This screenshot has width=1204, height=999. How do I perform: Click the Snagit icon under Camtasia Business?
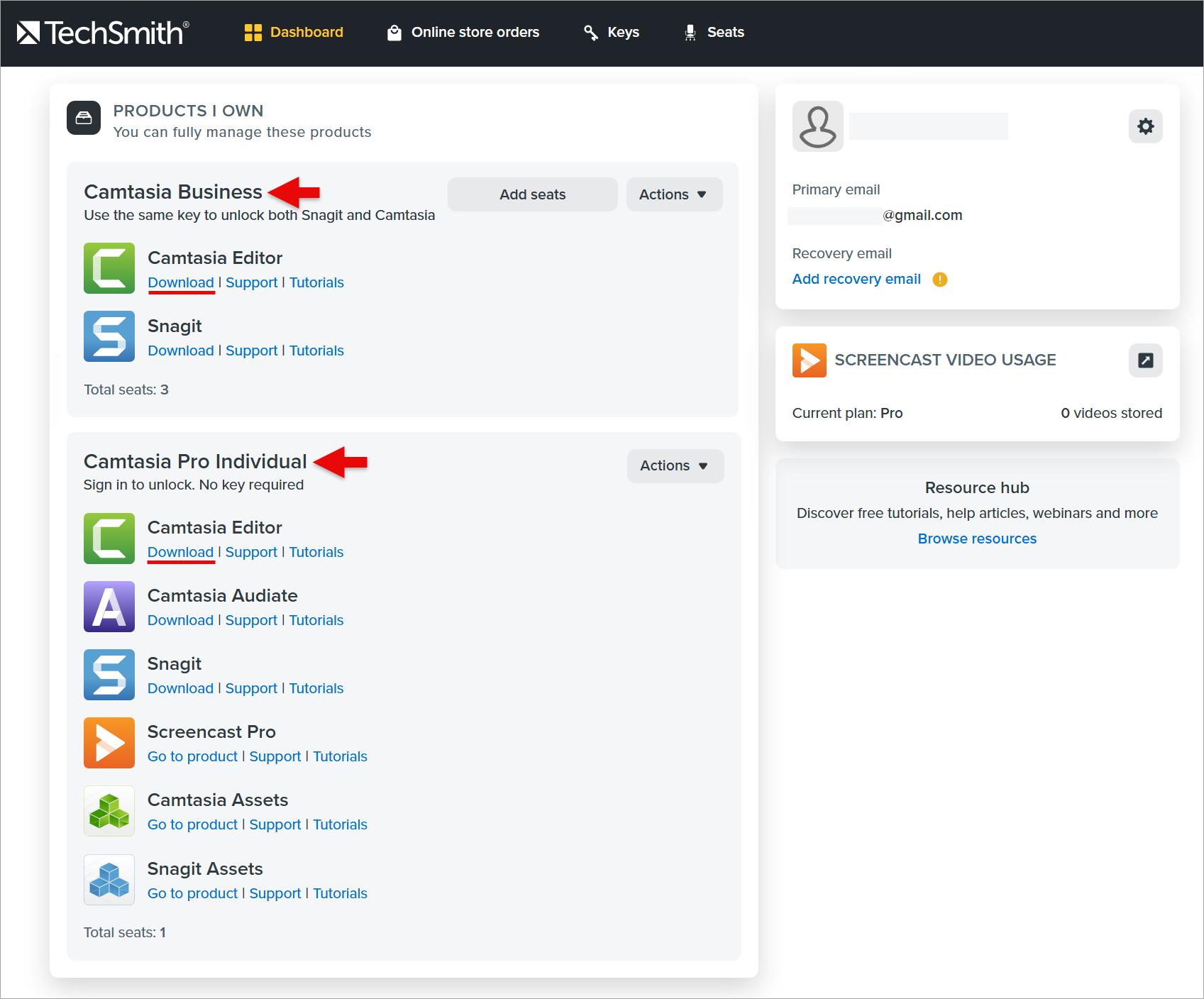point(109,336)
